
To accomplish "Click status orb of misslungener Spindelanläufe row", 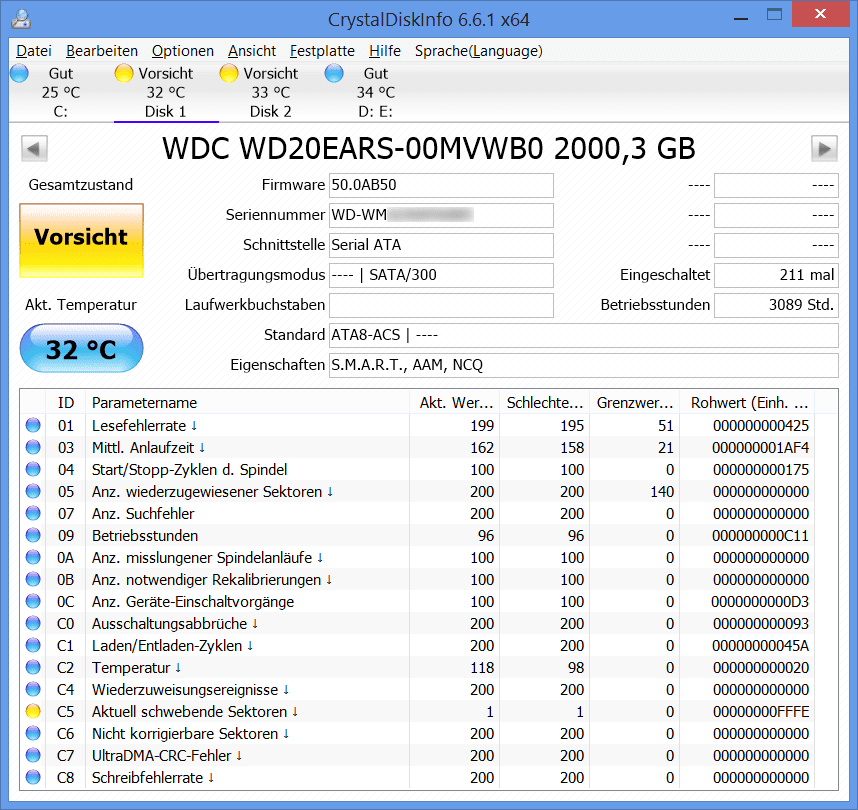I will pos(33,557).
